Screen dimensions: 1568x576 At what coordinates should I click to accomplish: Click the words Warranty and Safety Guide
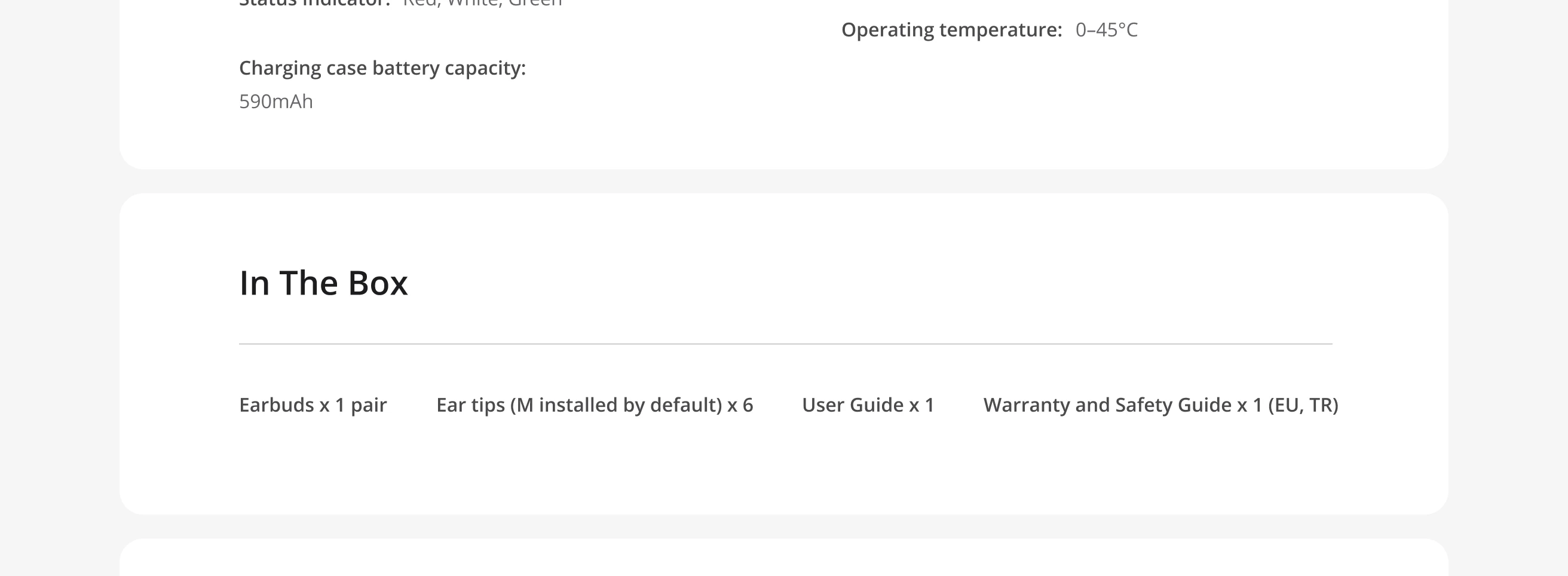pos(1108,405)
